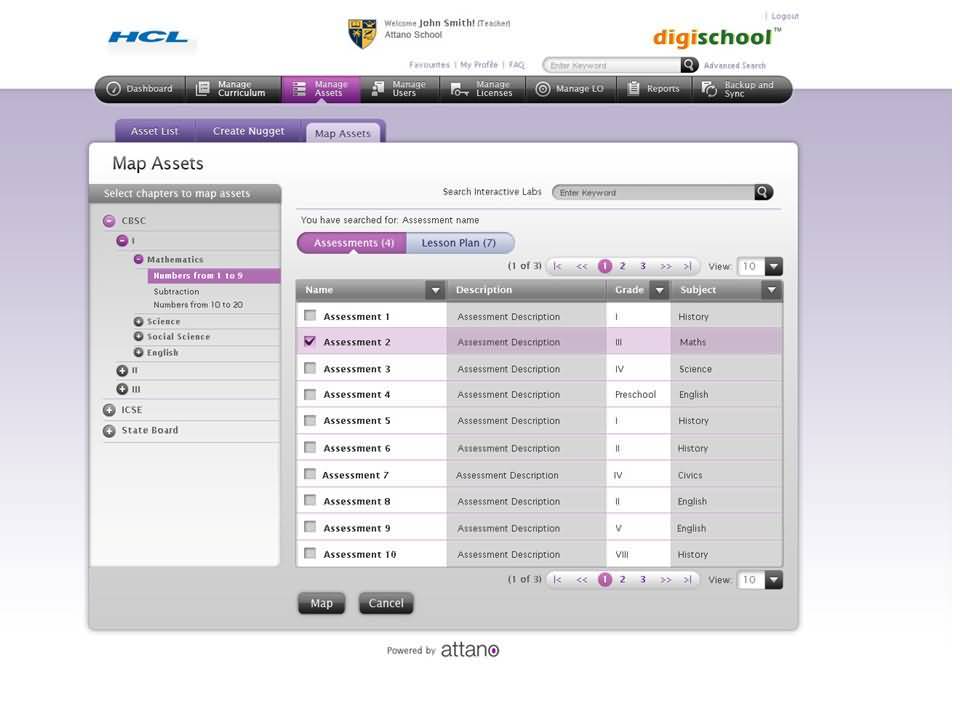The height and width of the screenshot is (720, 960).
Task: Click the Manage Licenses key icon
Action: click(460, 89)
